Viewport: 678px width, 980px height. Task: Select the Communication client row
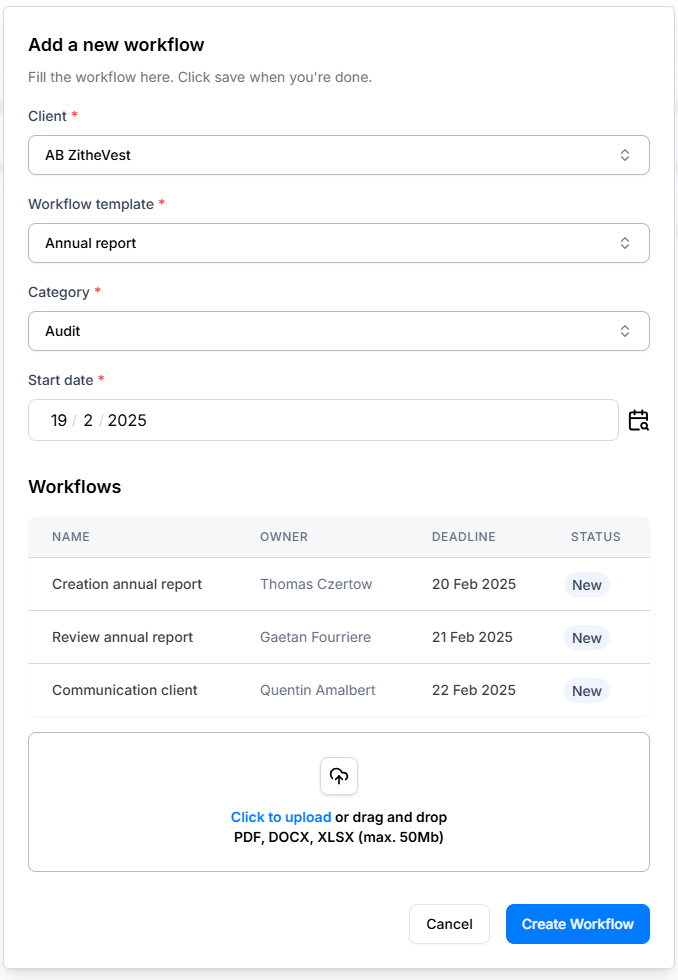click(x=125, y=690)
